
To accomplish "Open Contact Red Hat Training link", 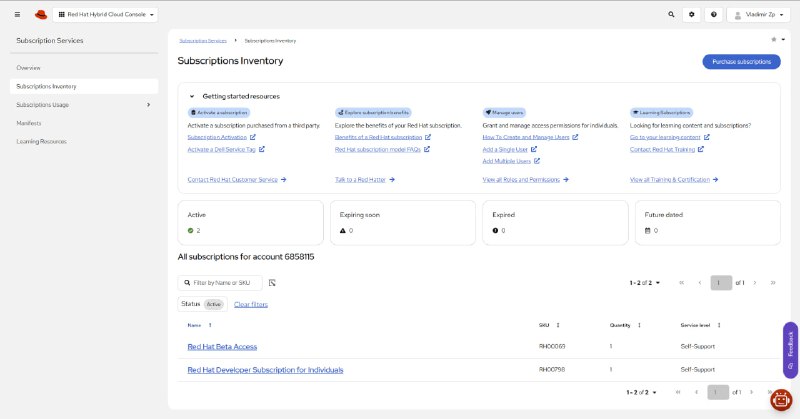I will pos(667,150).
